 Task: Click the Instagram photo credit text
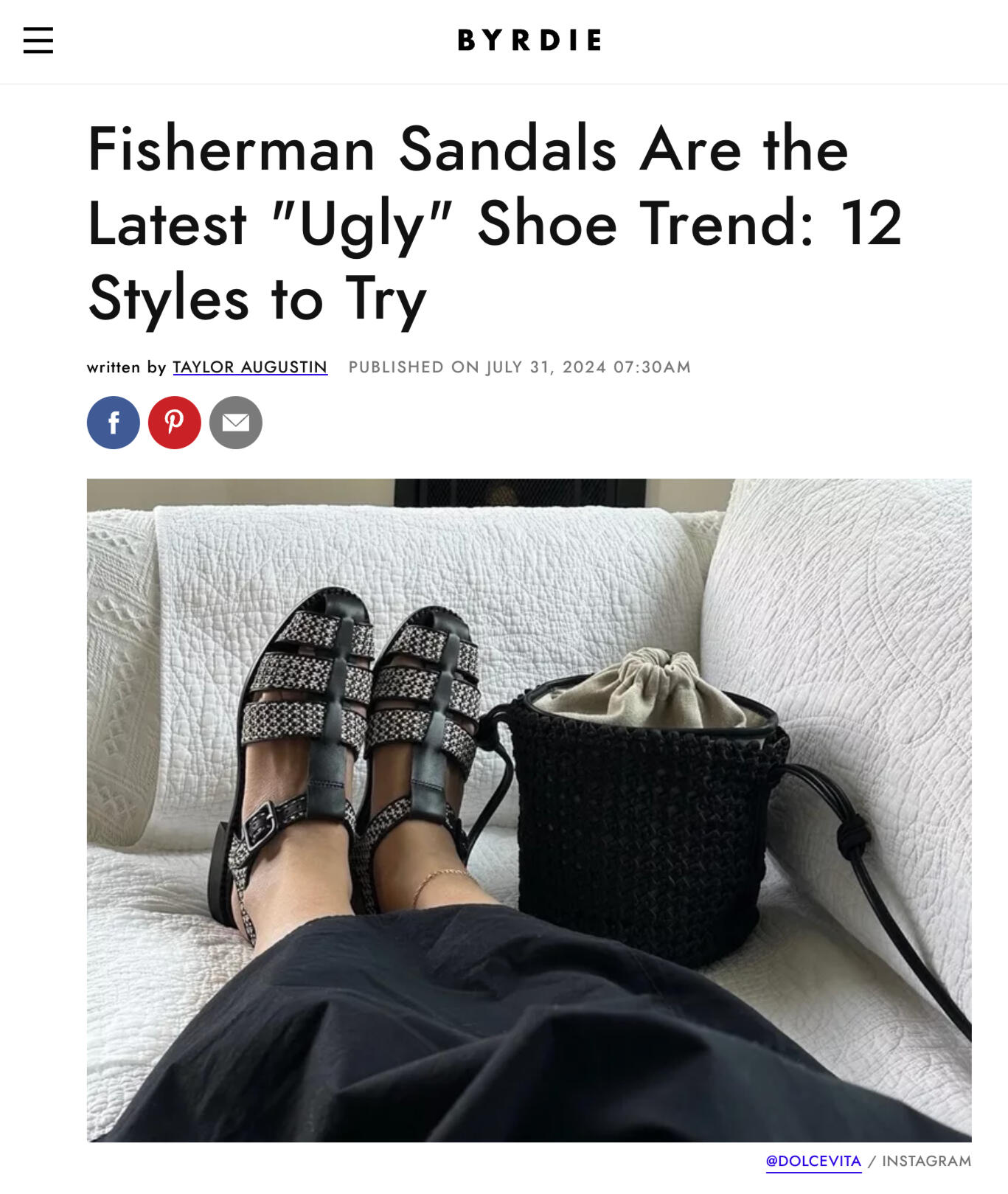click(926, 1161)
